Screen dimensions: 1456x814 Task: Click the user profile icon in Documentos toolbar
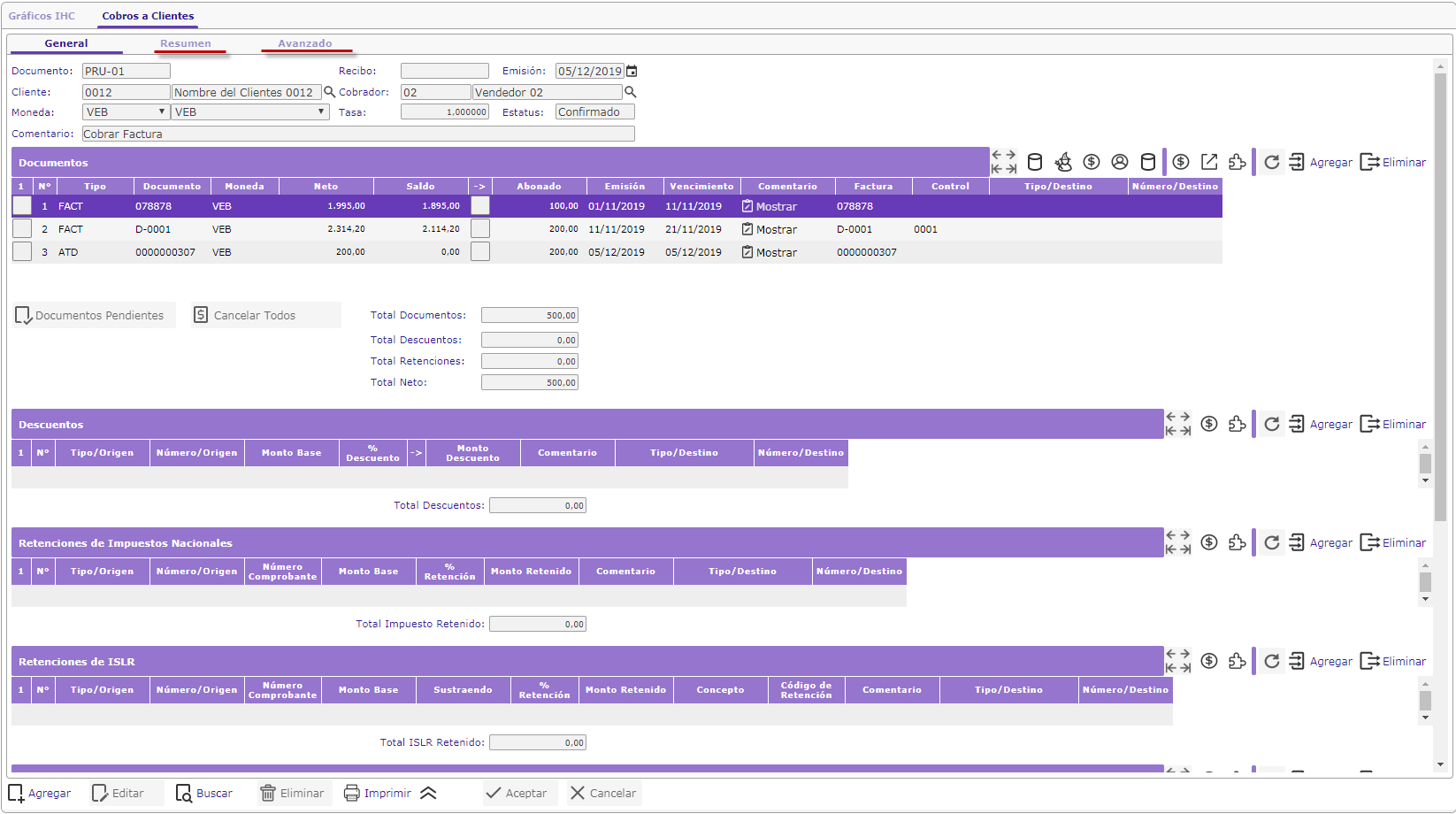[1120, 162]
